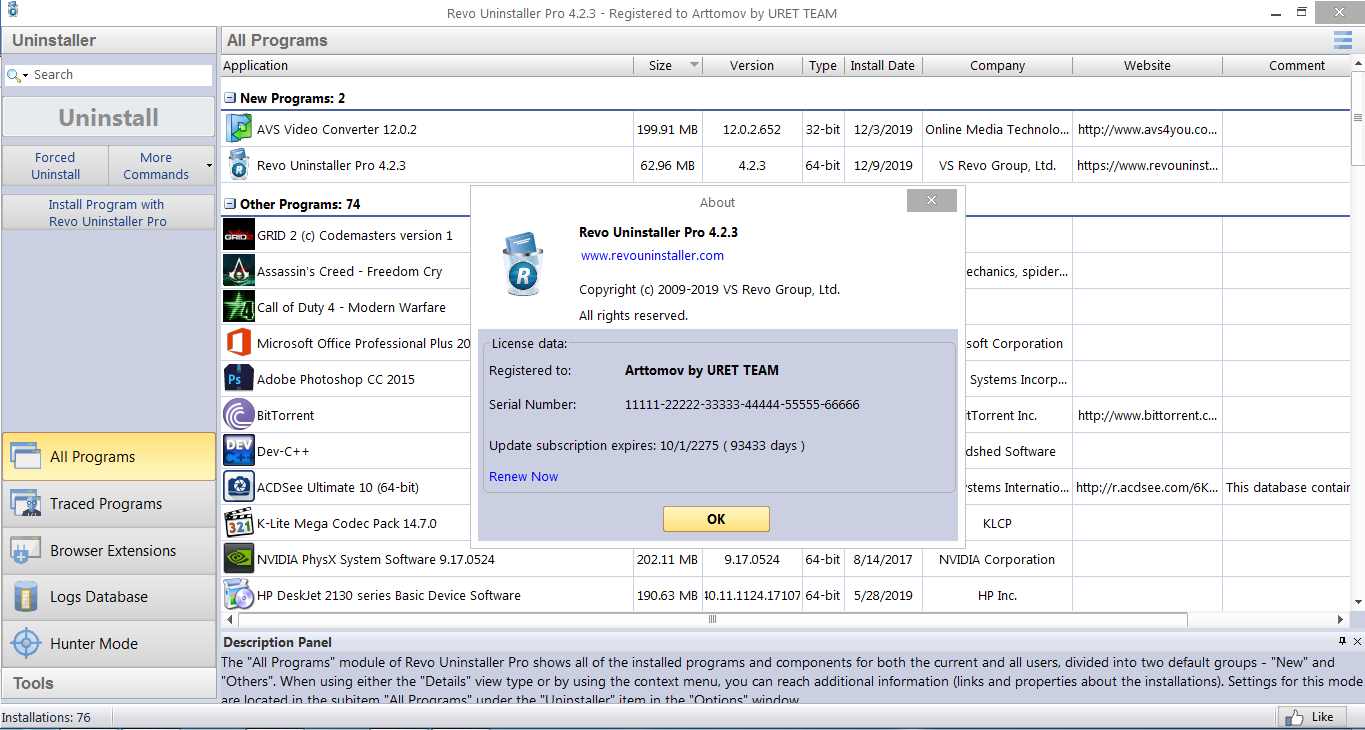Click the search magnifier icon
1365x730 pixels.
(x=14, y=75)
